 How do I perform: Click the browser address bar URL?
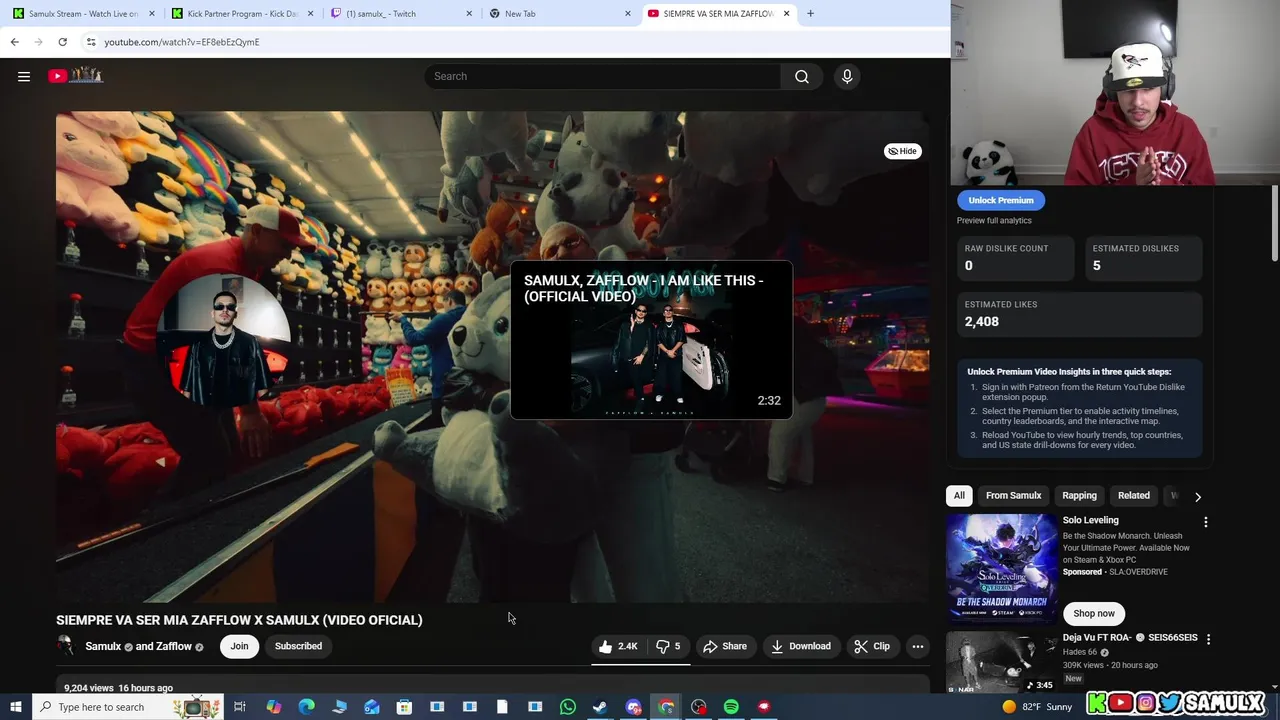click(181, 42)
